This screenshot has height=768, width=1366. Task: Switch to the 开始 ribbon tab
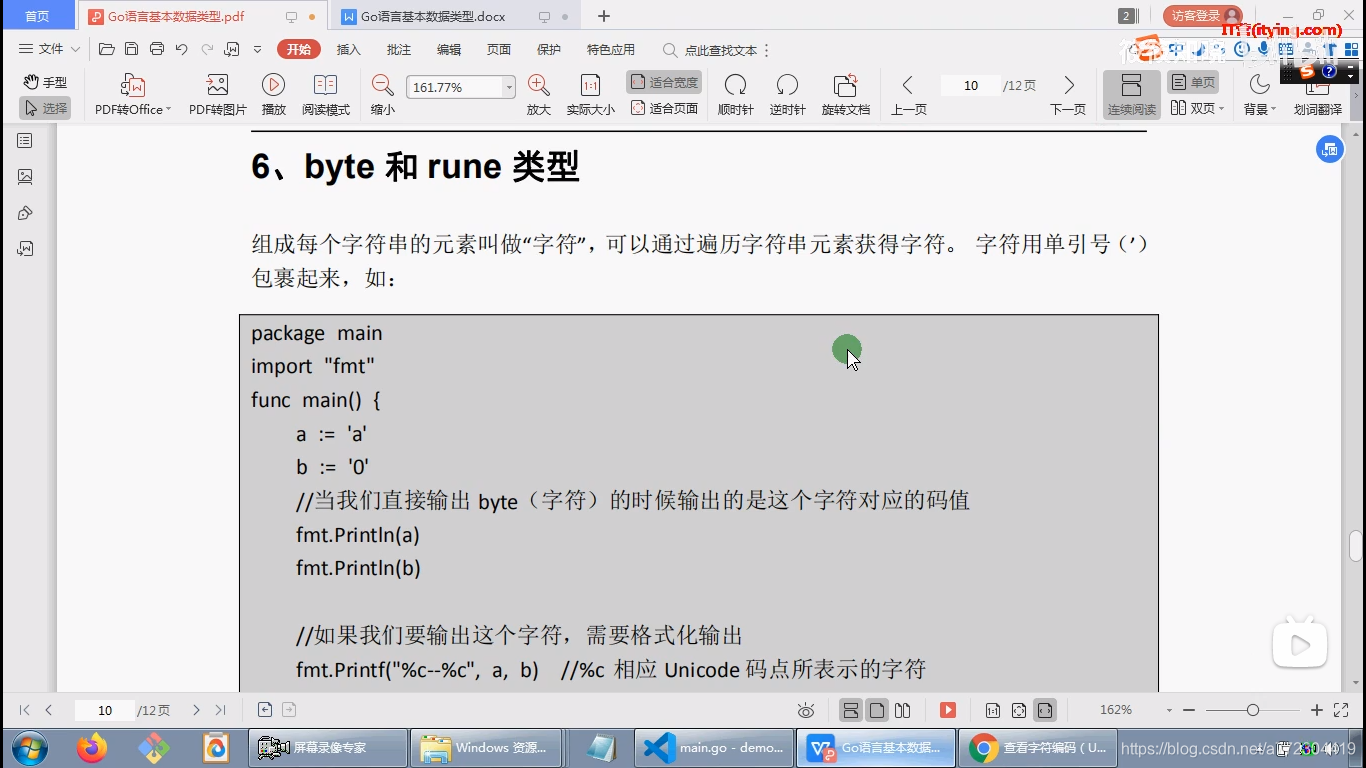[x=299, y=49]
